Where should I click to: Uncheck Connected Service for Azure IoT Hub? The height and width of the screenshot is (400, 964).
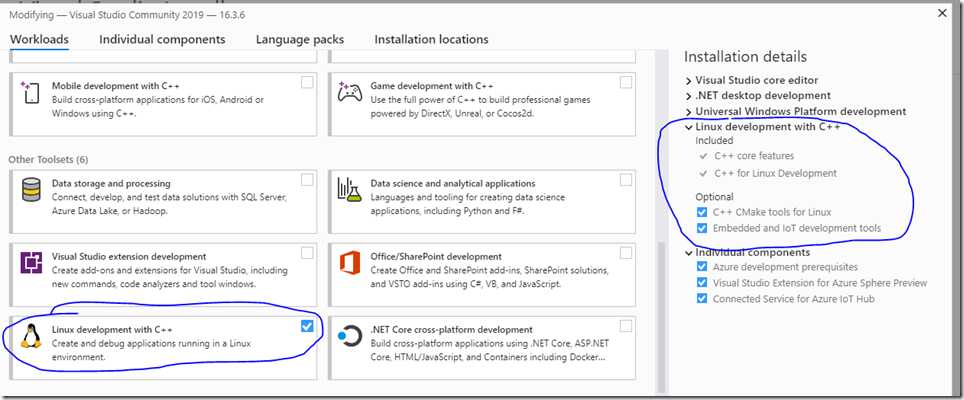[701, 299]
